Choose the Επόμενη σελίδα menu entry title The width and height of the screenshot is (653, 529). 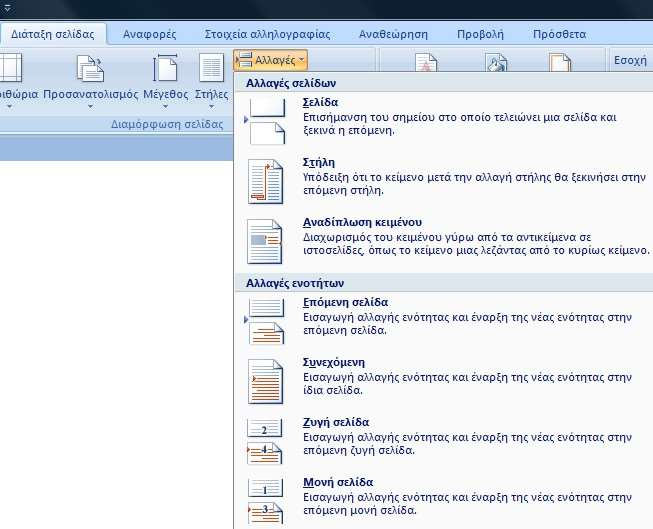pyautogui.click(x=346, y=302)
